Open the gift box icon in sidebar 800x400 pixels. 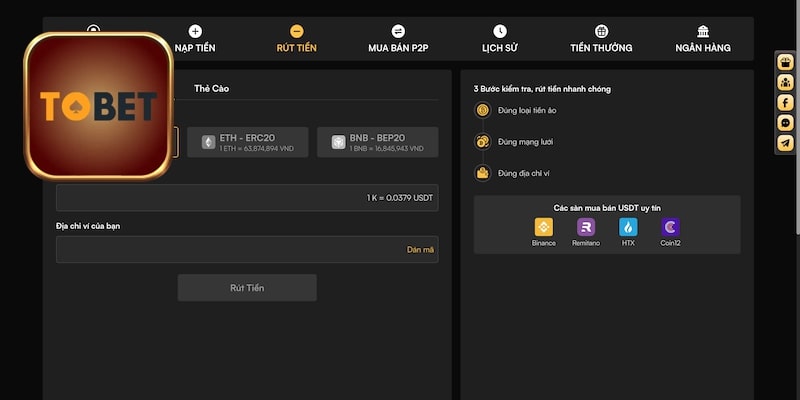point(785,62)
